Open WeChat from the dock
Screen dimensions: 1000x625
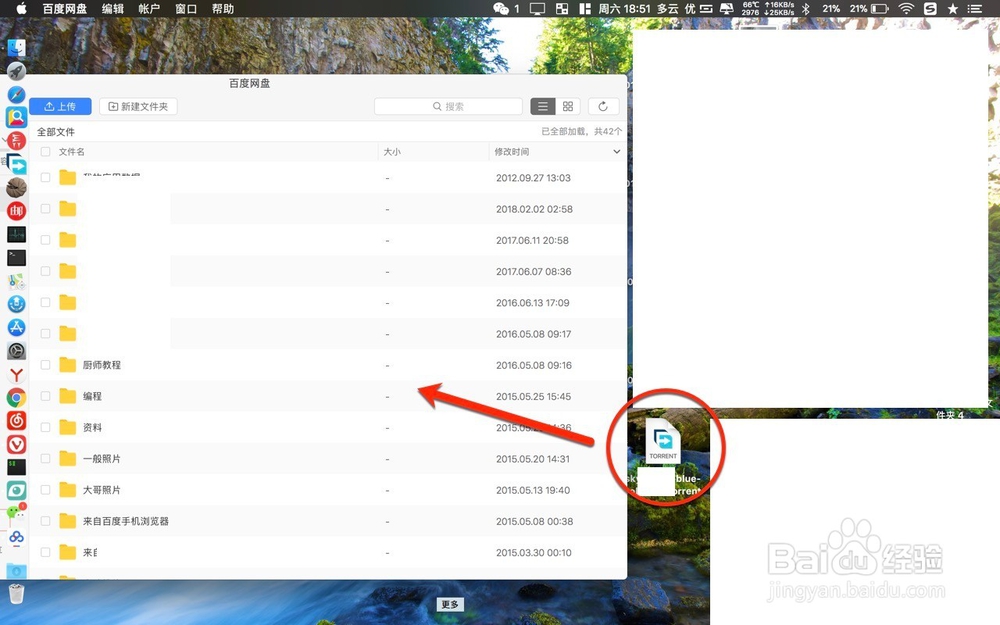tap(17, 513)
